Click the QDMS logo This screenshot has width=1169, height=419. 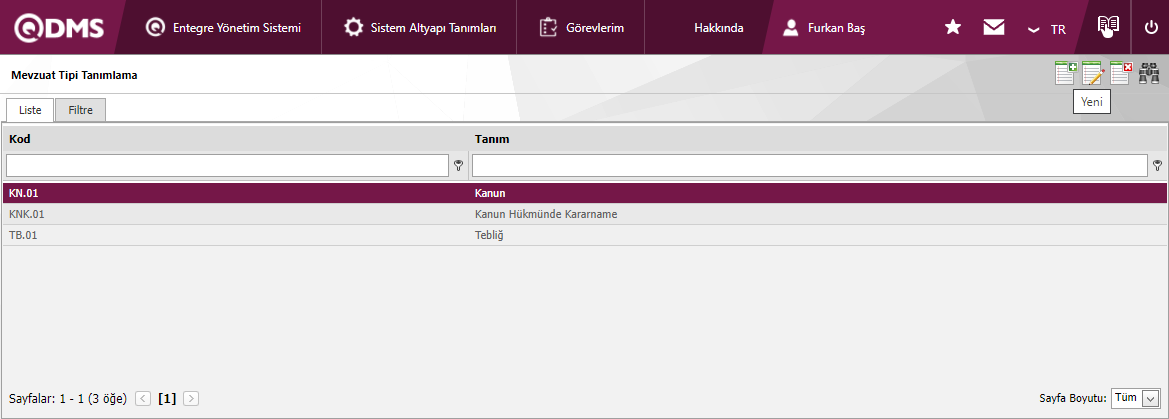tap(59, 28)
